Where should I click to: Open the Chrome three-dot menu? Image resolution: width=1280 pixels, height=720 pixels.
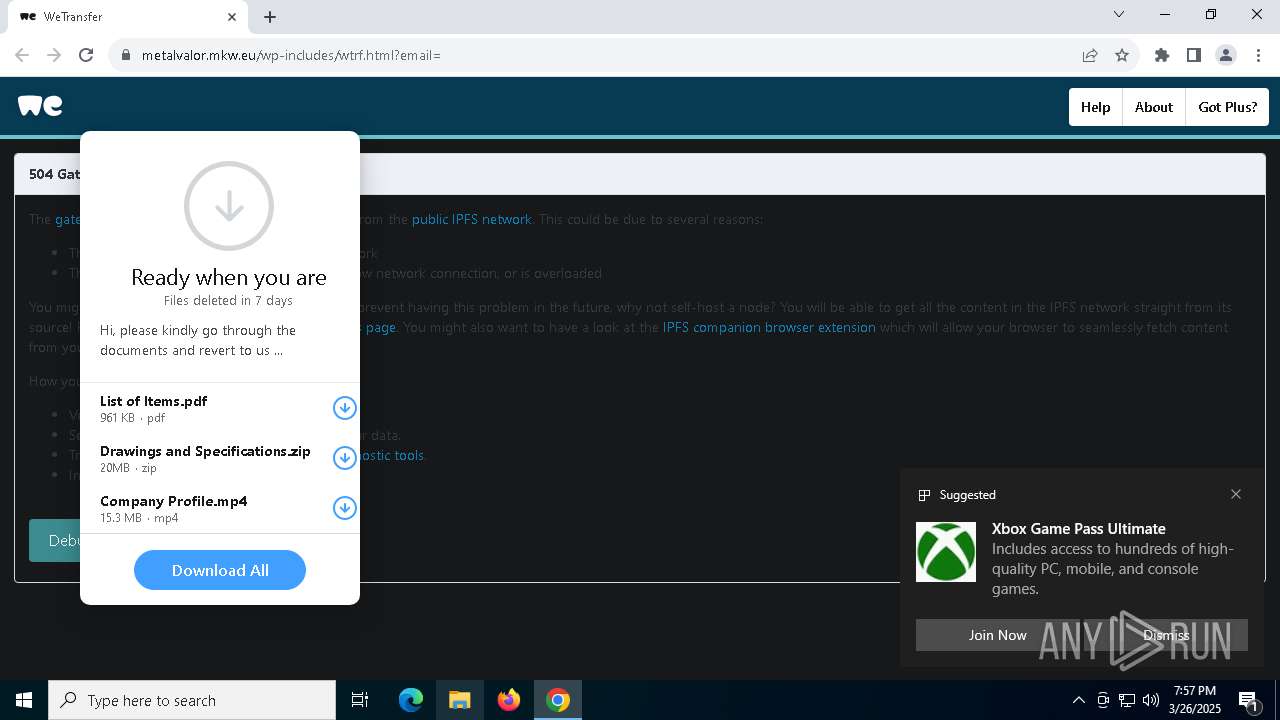pyautogui.click(x=1258, y=55)
